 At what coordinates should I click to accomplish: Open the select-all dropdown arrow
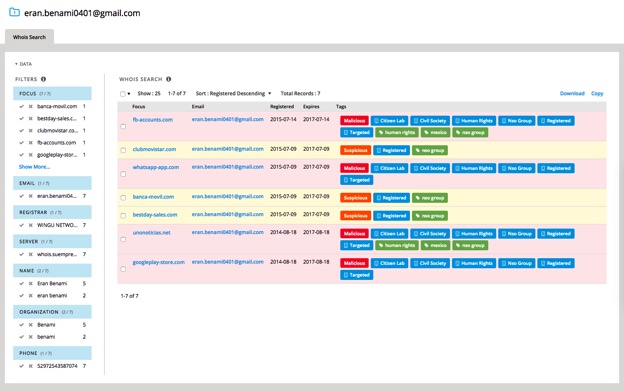click(x=129, y=94)
